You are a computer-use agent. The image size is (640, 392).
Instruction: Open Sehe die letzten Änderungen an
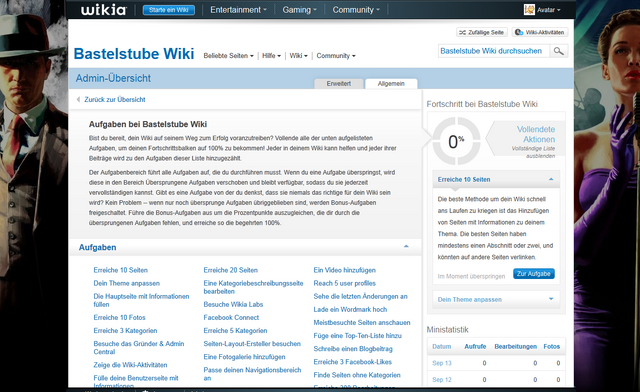tap(360, 296)
